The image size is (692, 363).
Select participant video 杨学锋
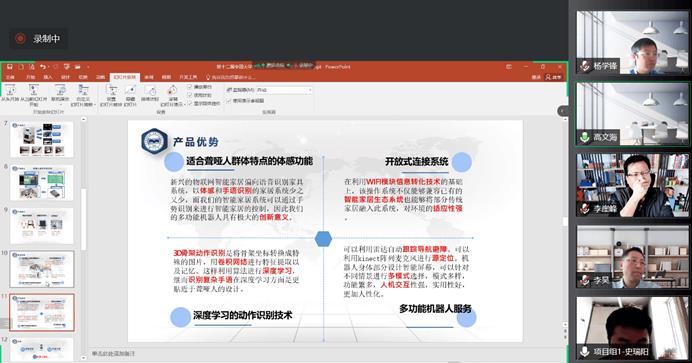632,42
